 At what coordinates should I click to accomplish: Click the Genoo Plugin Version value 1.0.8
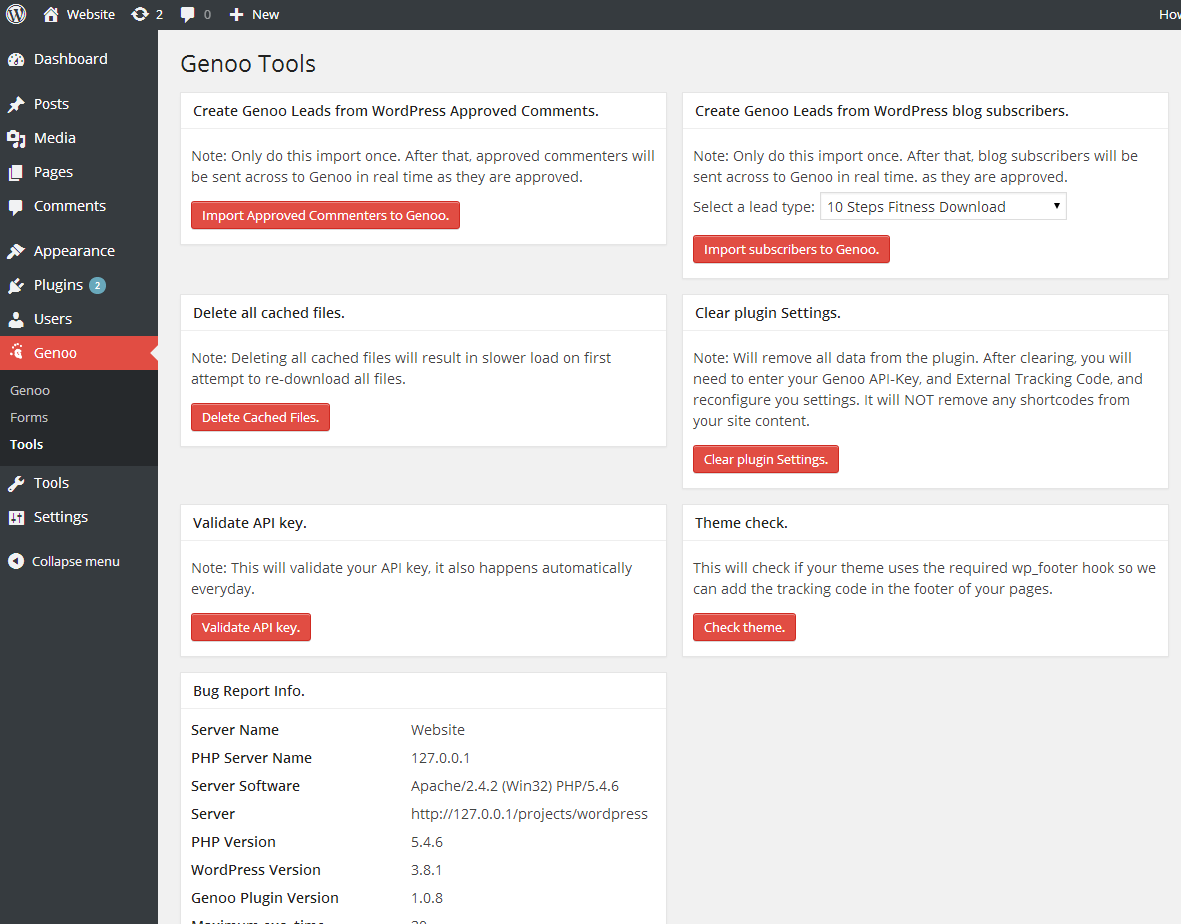[x=426, y=898]
